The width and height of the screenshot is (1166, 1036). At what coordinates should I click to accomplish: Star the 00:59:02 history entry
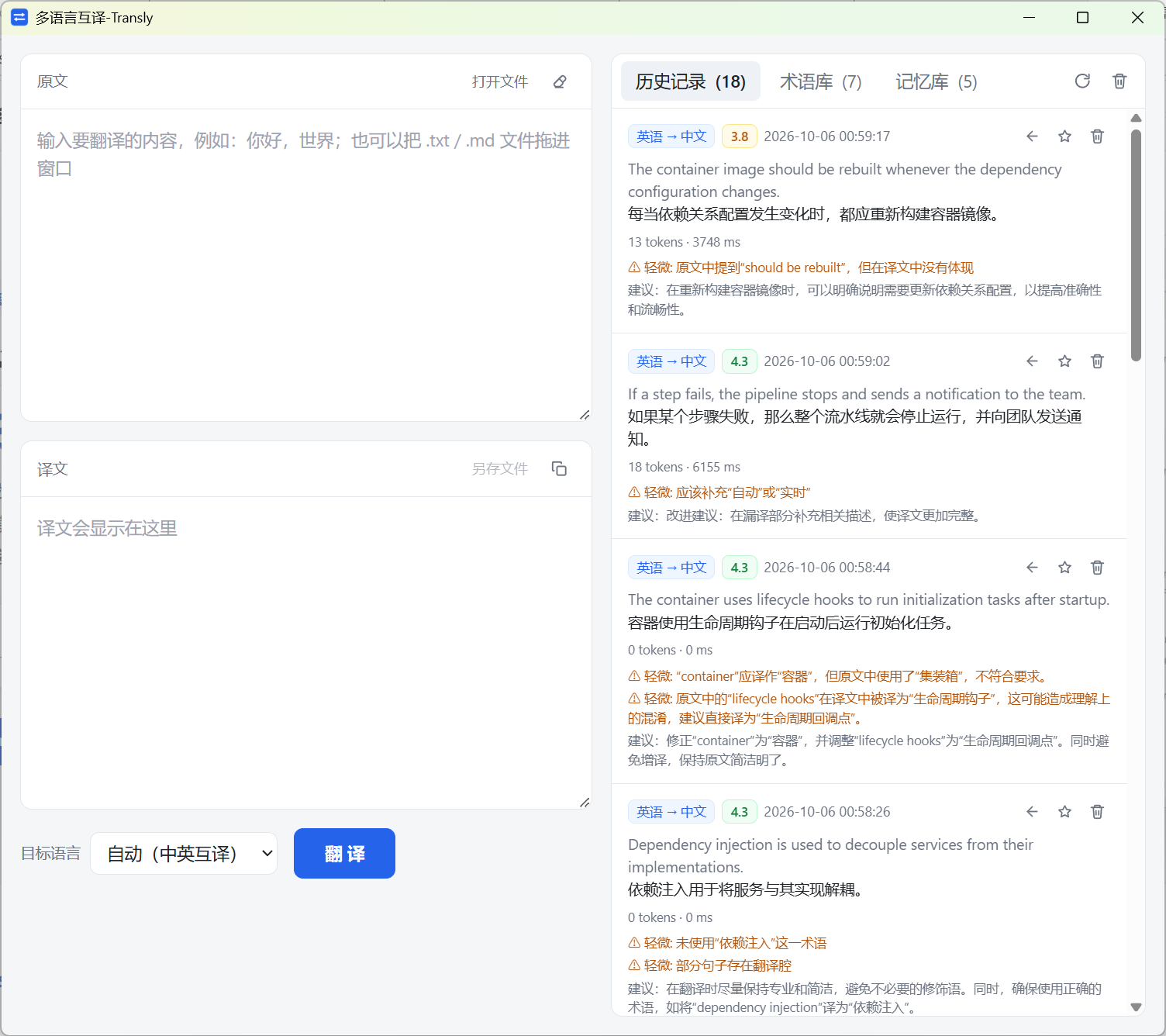pos(1064,361)
